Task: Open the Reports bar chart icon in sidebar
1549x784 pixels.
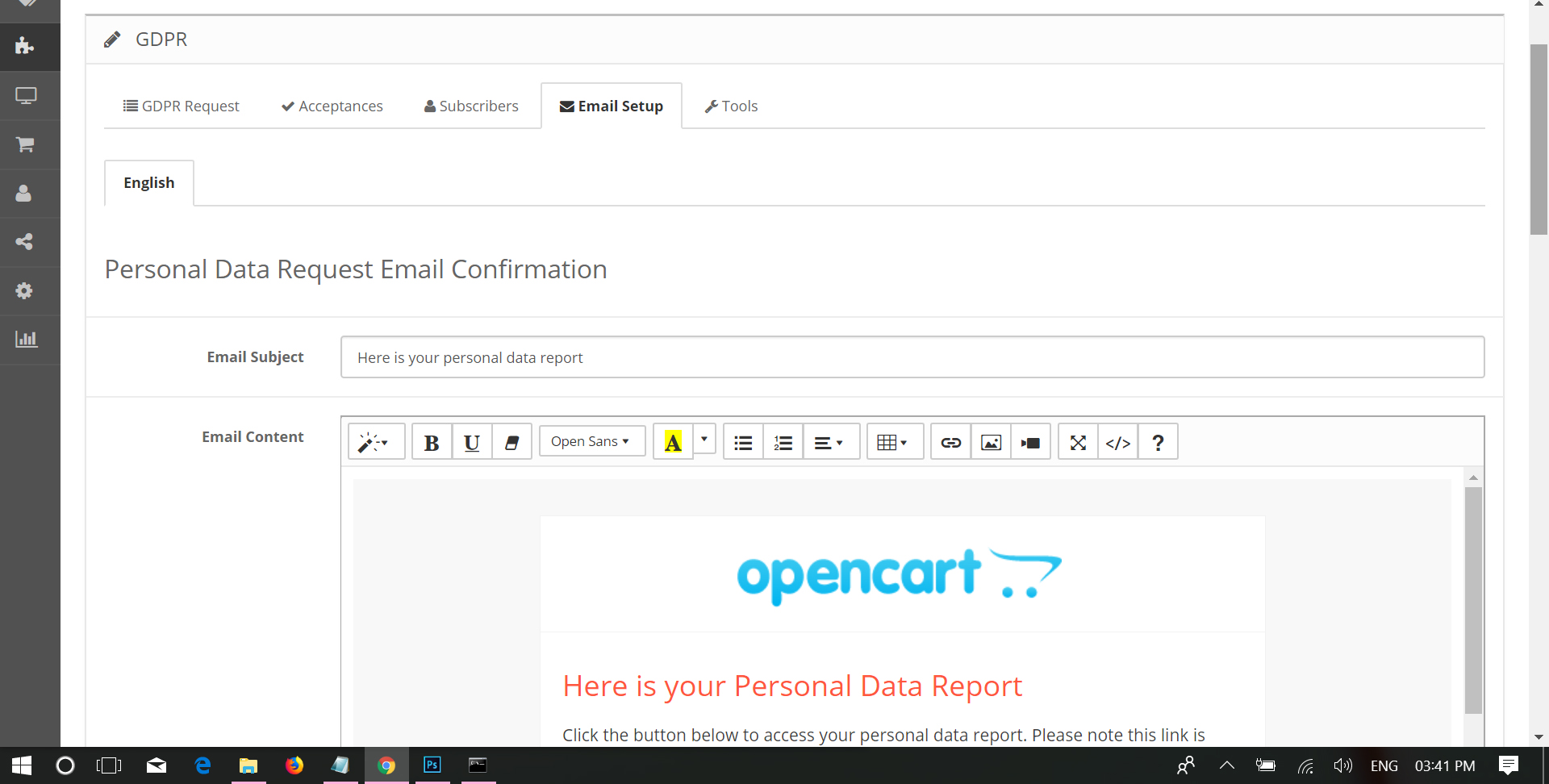Action: click(26, 339)
